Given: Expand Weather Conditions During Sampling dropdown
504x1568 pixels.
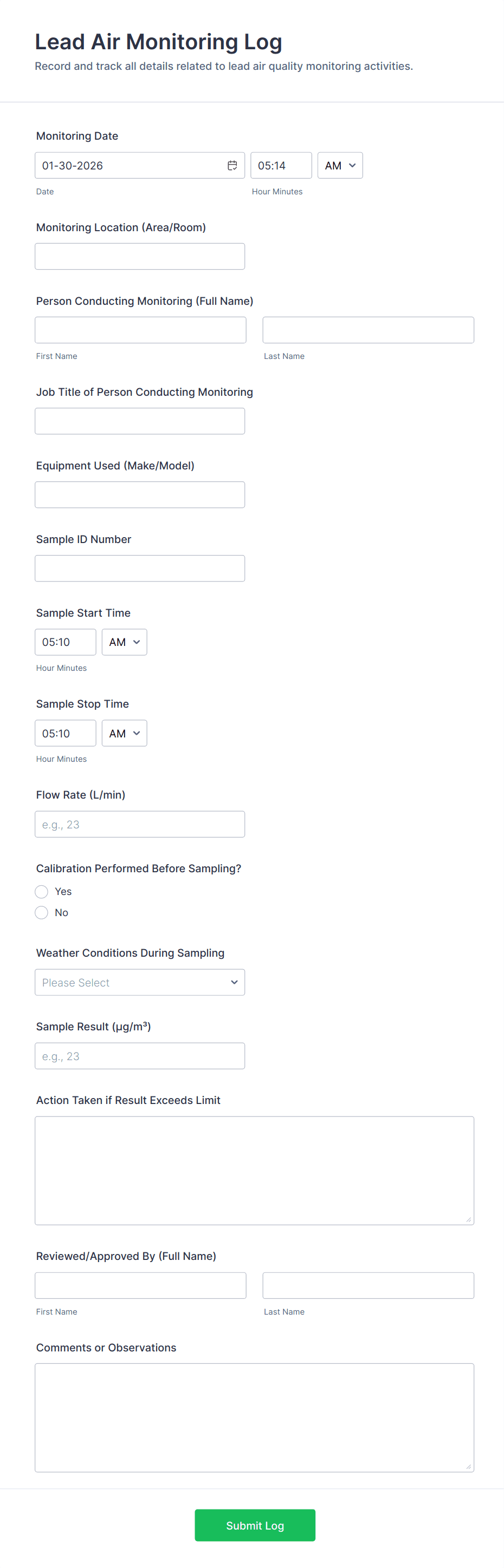Looking at the screenshot, I should (x=140, y=982).
